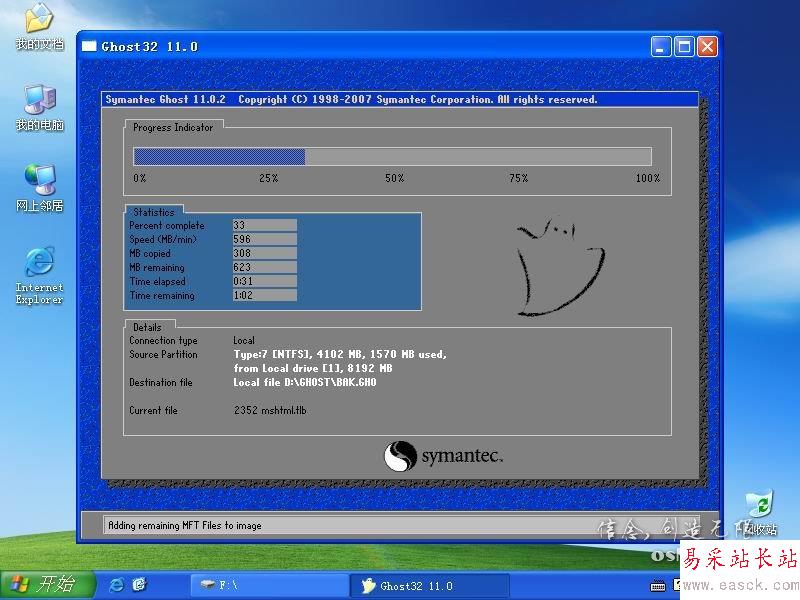
Task: Open the My Documents desktop icon
Action: click(x=39, y=27)
